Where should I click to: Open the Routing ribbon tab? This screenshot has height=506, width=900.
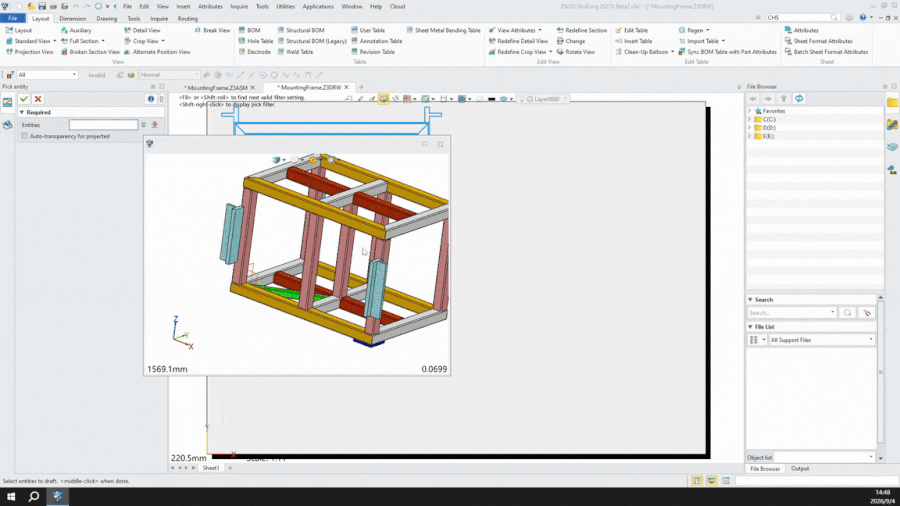[x=188, y=18]
